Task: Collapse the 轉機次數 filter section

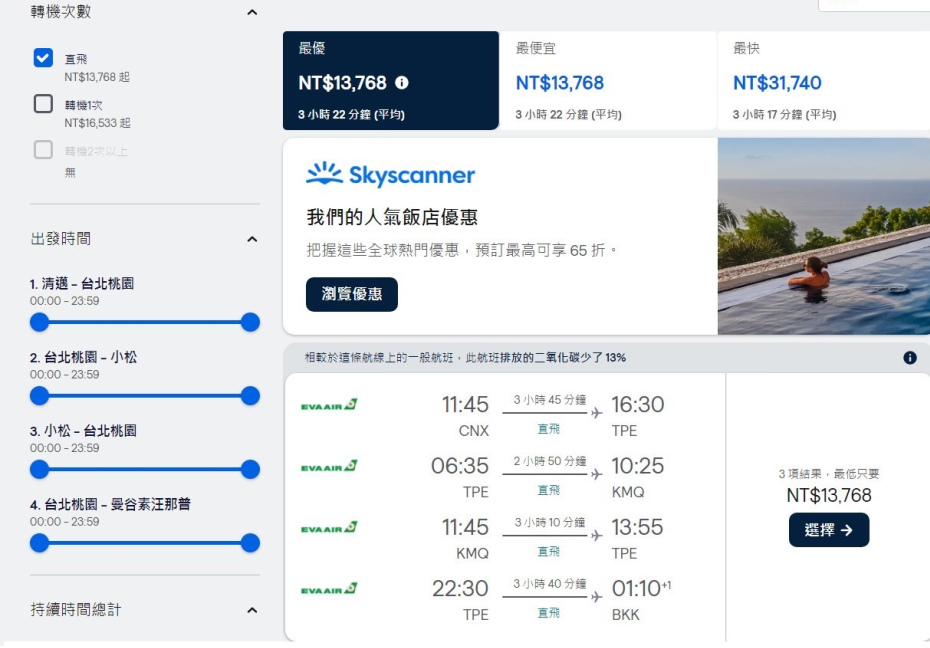Action: 252,12
